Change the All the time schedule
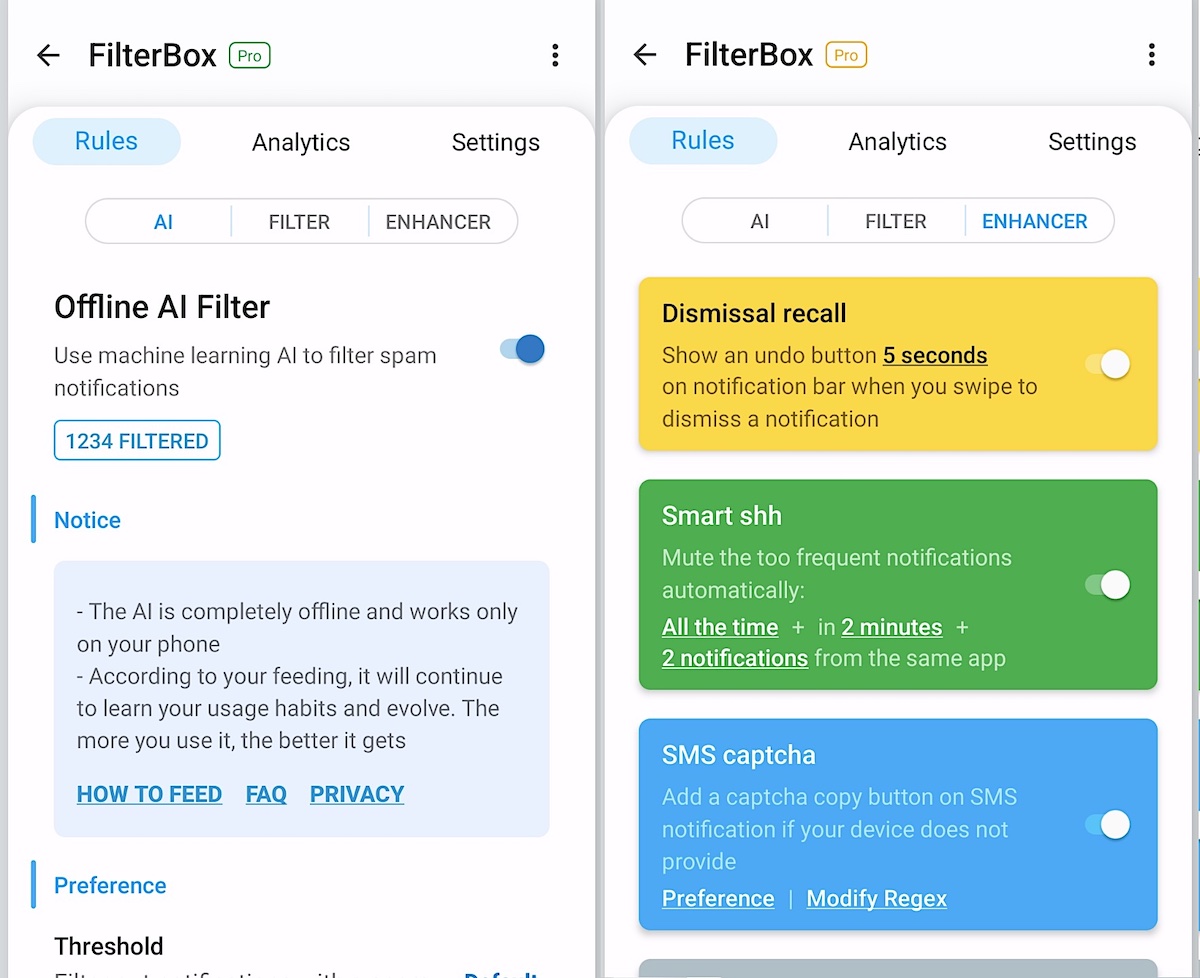The image size is (1200, 978). [x=720, y=627]
